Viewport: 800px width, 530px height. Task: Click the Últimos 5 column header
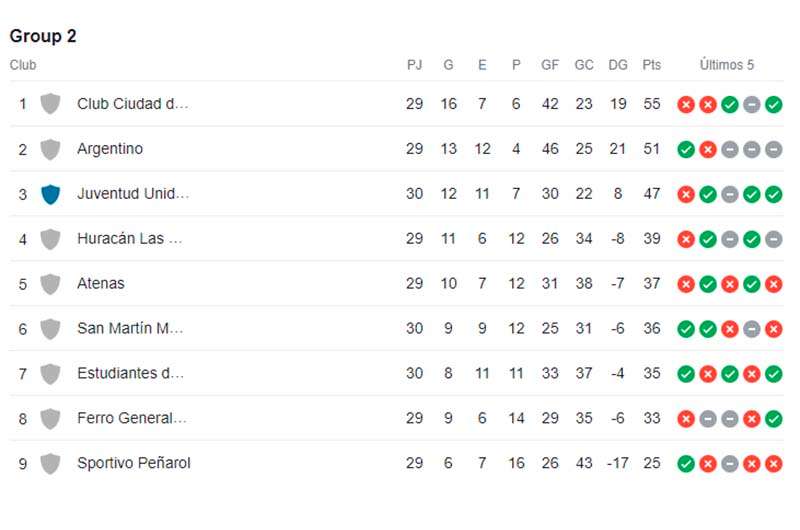click(x=727, y=65)
